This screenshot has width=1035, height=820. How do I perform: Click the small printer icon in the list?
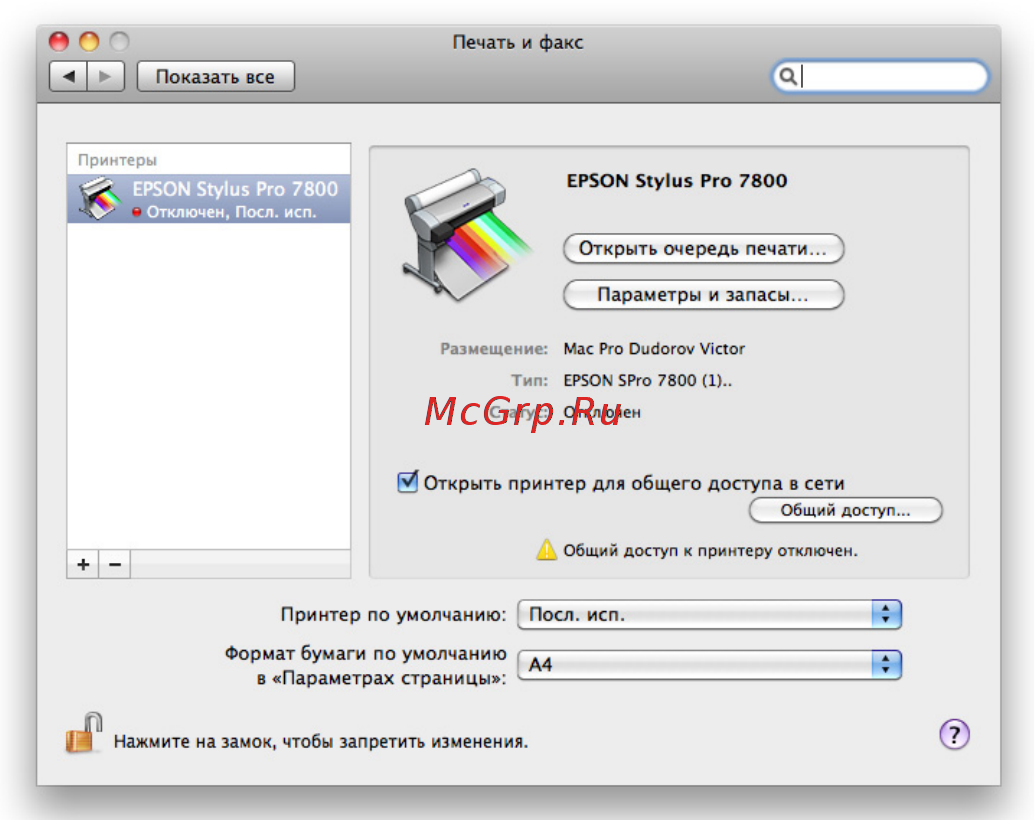coord(100,198)
